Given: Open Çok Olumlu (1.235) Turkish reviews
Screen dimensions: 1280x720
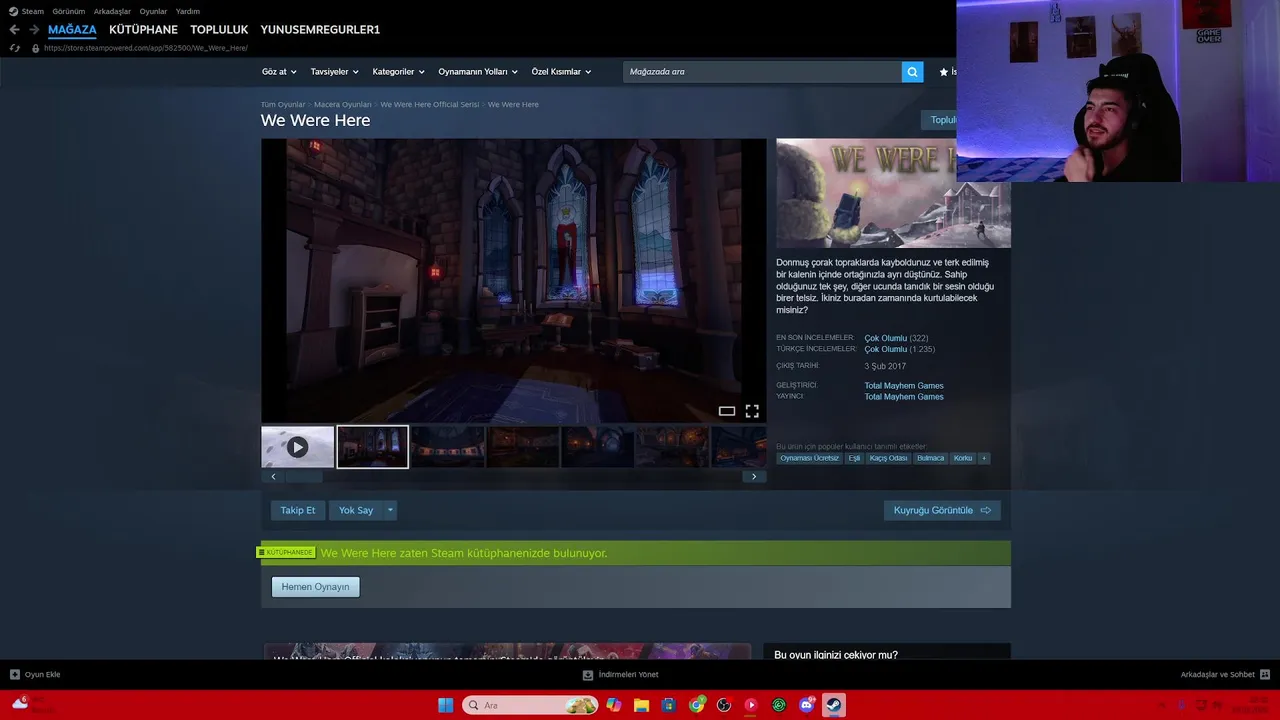Looking at the screenshot, I should 900,349.
